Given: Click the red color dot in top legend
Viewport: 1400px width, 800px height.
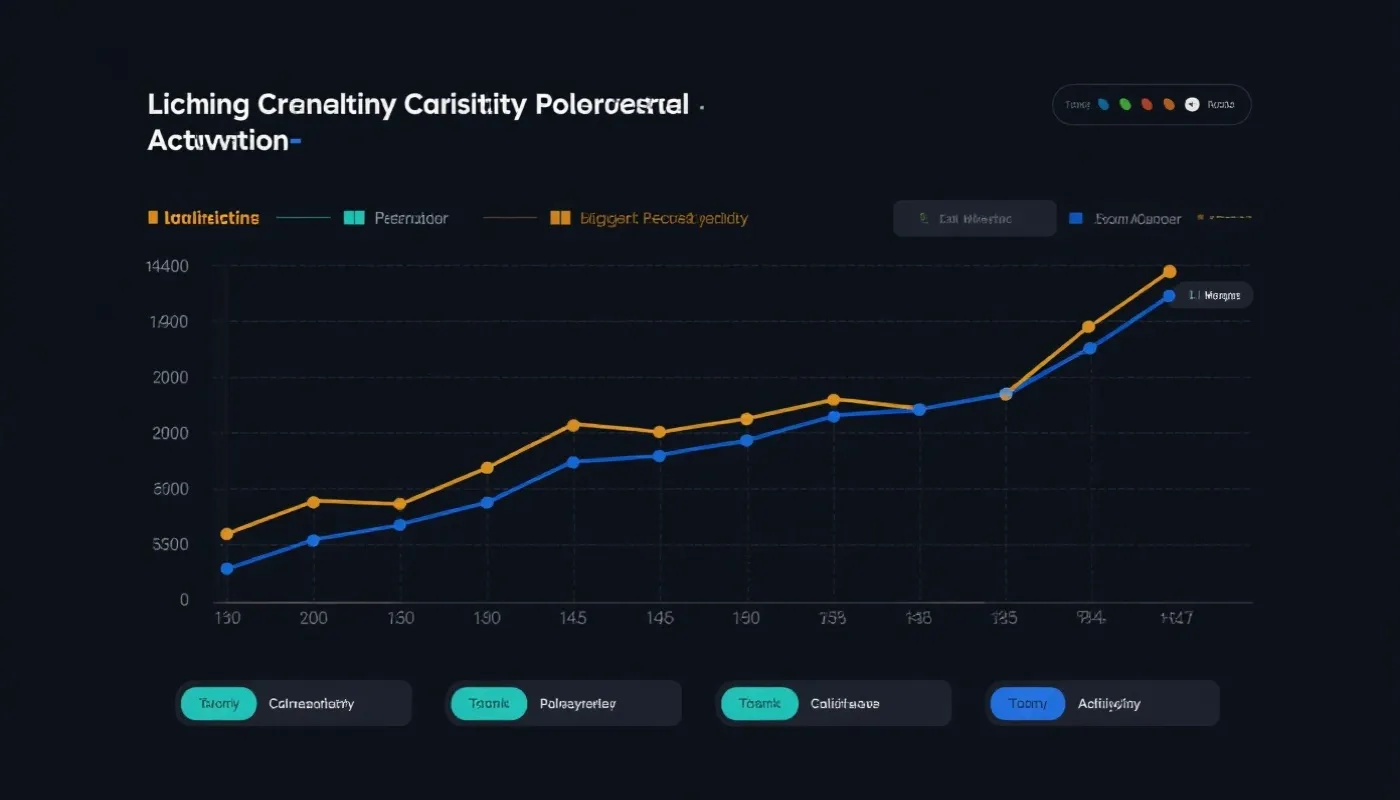Looking at the screenshot, I should coord(1147,104).
